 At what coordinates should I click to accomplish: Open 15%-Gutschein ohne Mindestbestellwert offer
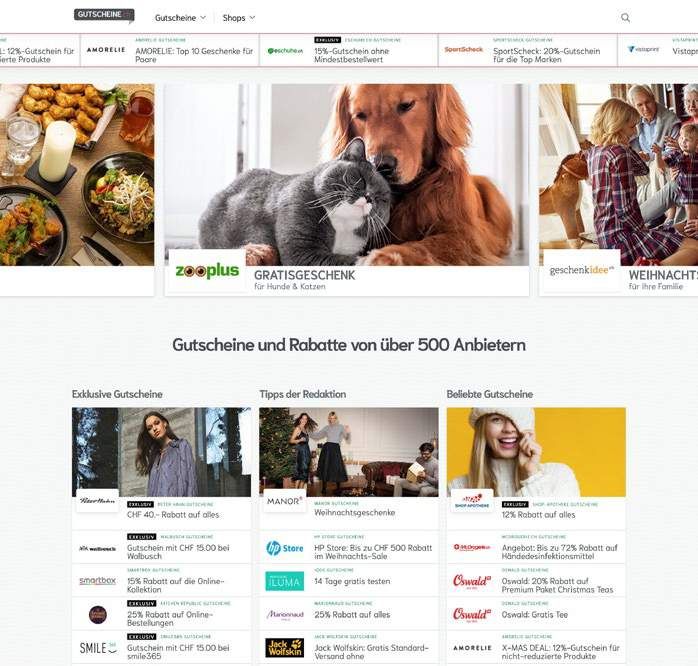(x=352, y=55)
